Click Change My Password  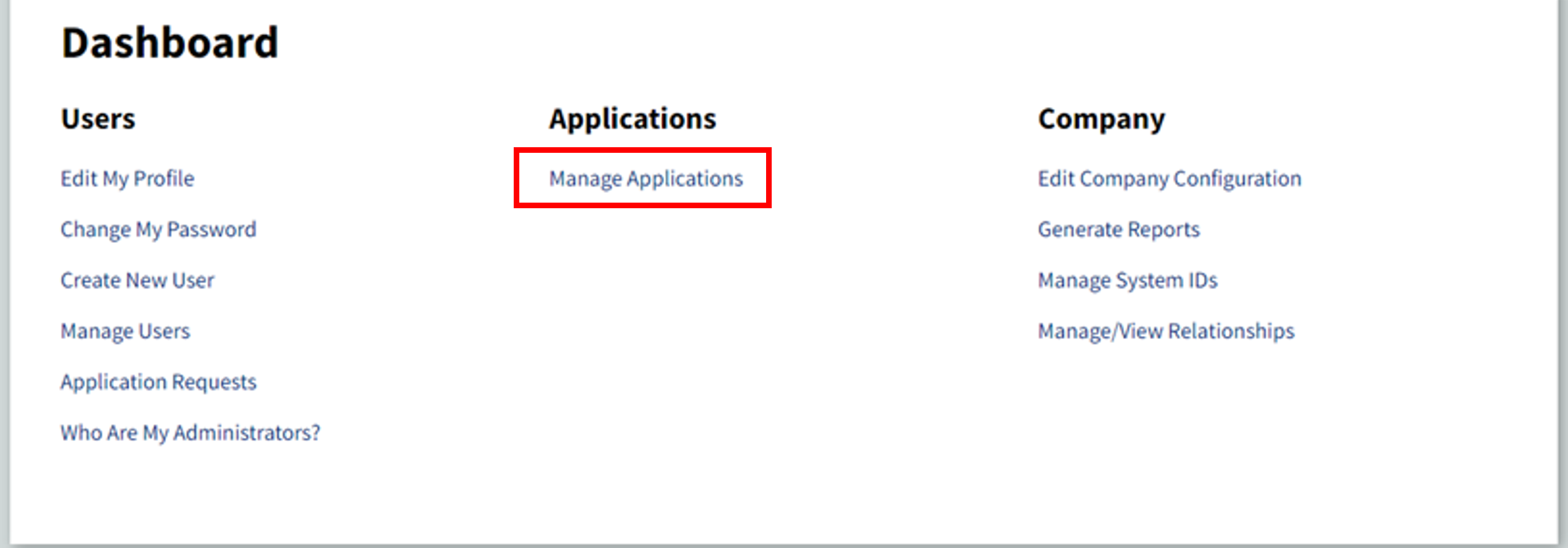pos(158,230)
